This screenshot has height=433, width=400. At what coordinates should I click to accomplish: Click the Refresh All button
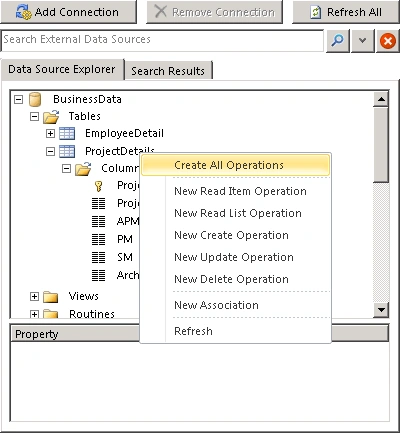pos(346,12)
